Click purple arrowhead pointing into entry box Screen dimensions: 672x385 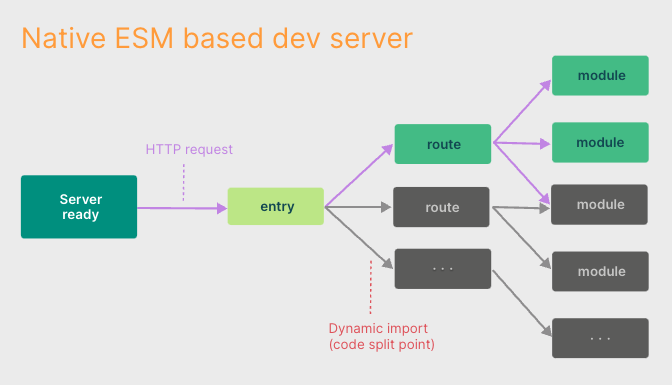point(222,208)
